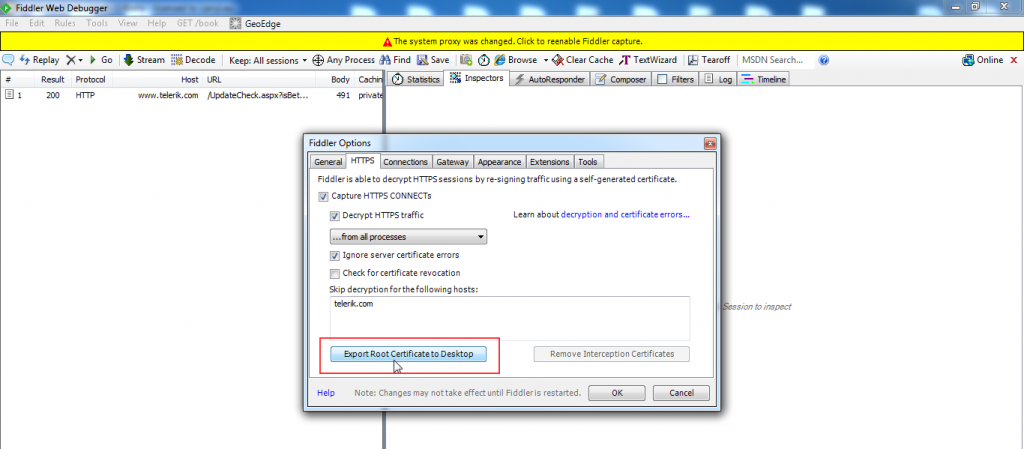Enable Check for certificate revocation
The height and width of the screenshot is (449, 1024).
335,273
